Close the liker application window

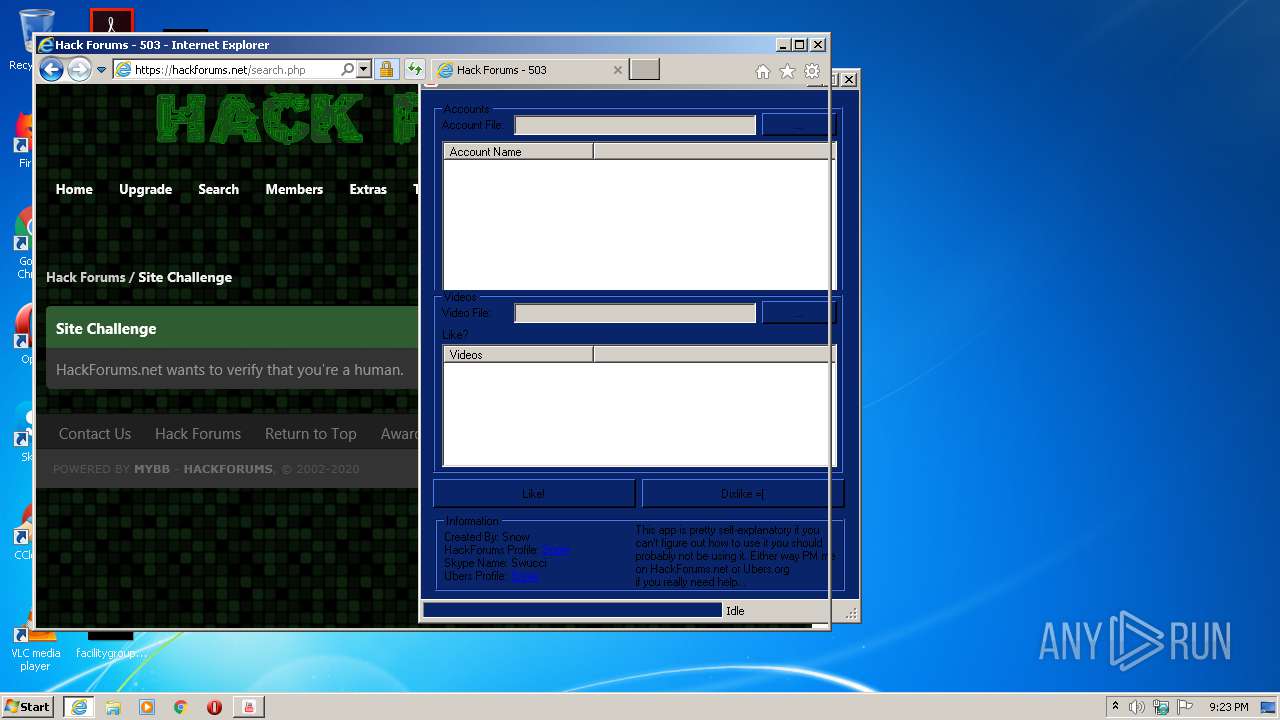848,79
